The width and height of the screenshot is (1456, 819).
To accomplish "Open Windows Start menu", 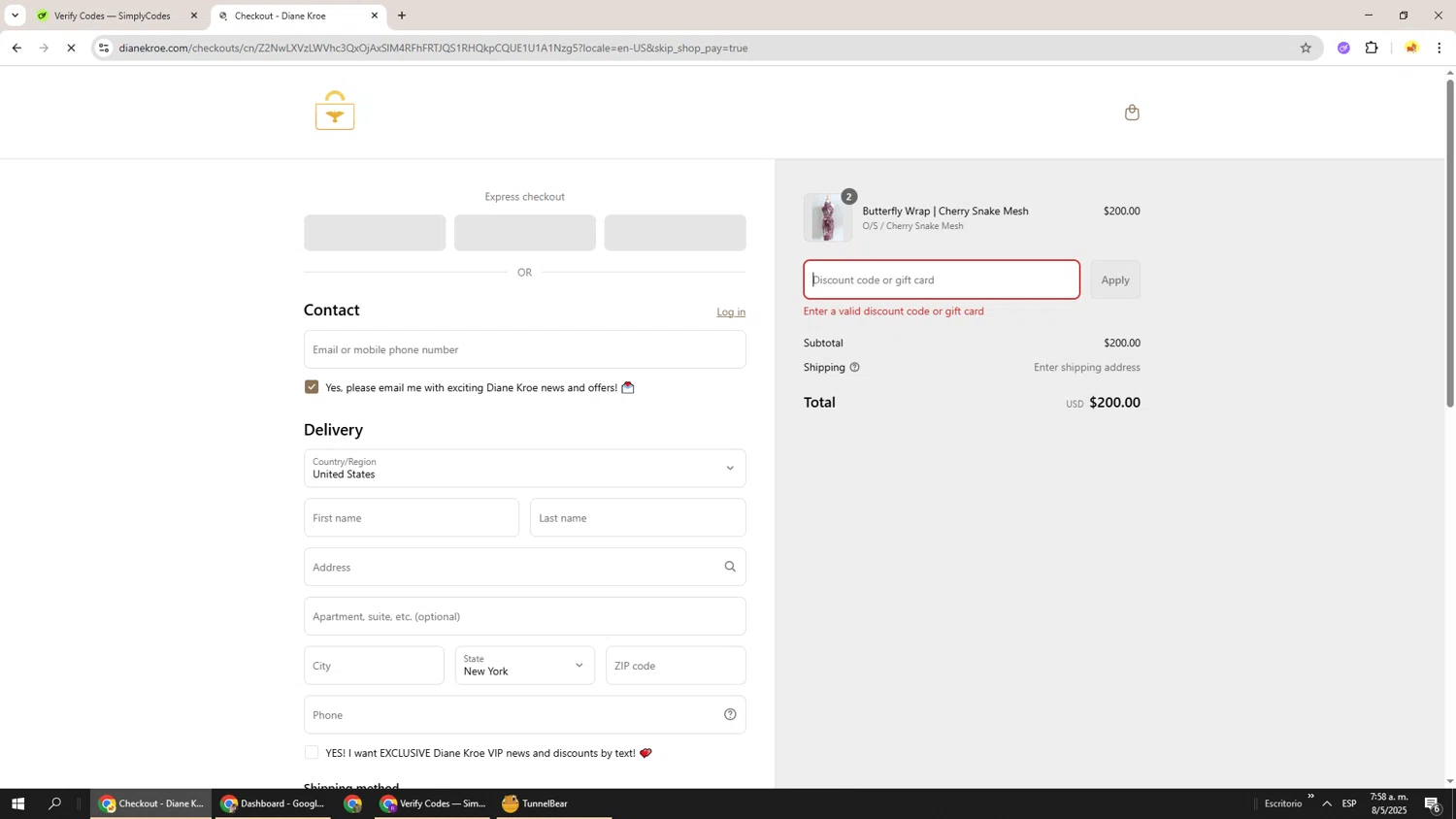I will click(17, 803).
